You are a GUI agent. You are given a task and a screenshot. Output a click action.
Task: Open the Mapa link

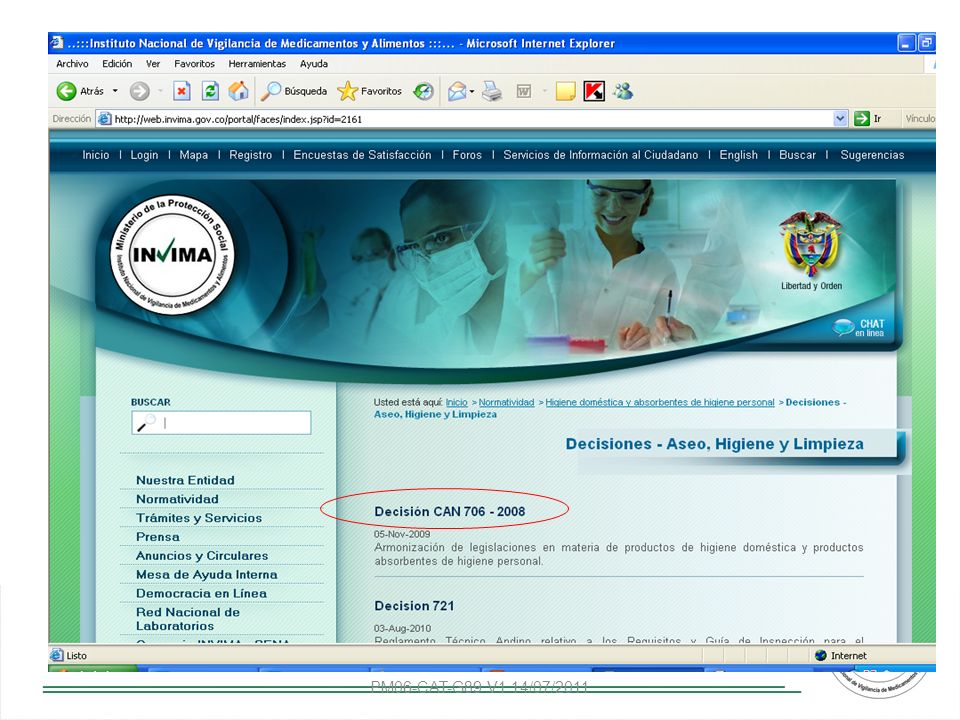193,155
